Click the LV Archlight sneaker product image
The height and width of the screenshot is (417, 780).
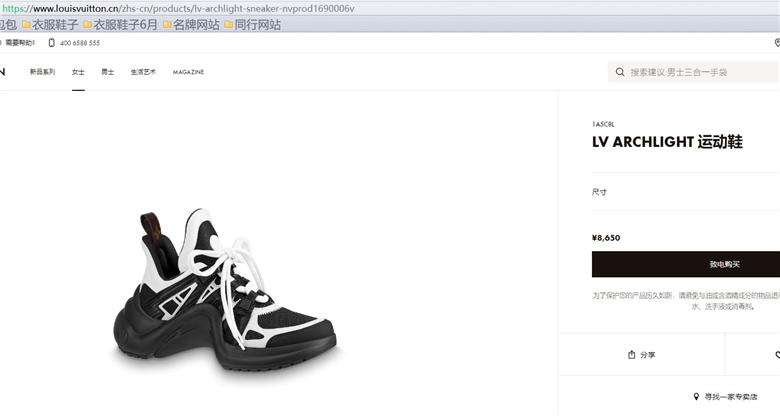[x=225, y=291]
